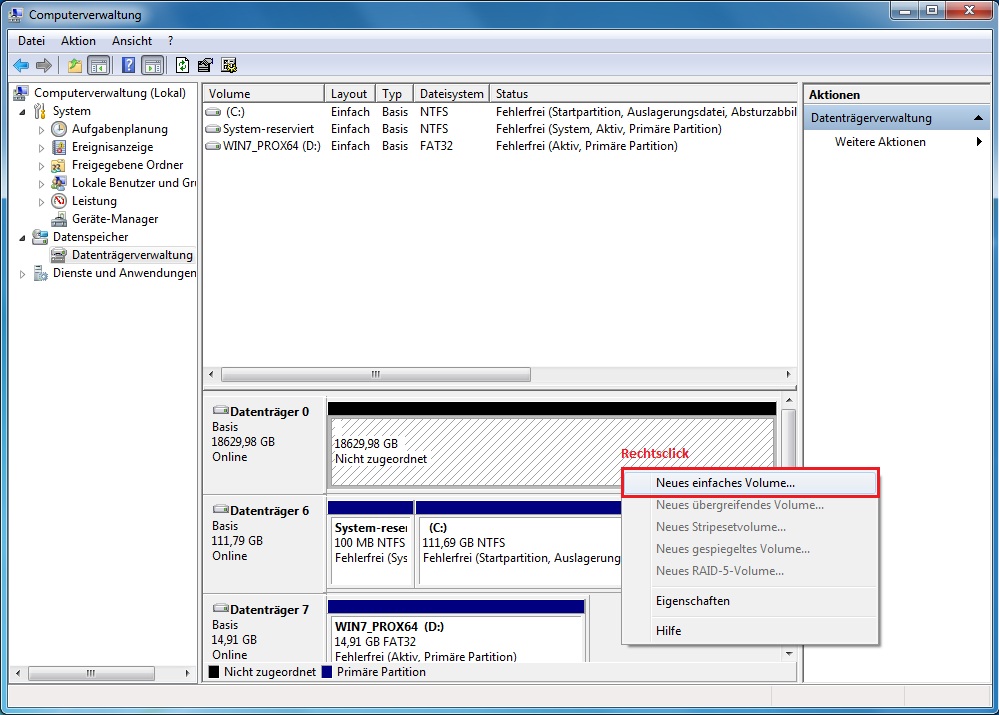Image resolution: width=999 pixels, height=715 pixels.
Task: Click the disk view scroll-down arrow
Action: [x=789, y=654]
